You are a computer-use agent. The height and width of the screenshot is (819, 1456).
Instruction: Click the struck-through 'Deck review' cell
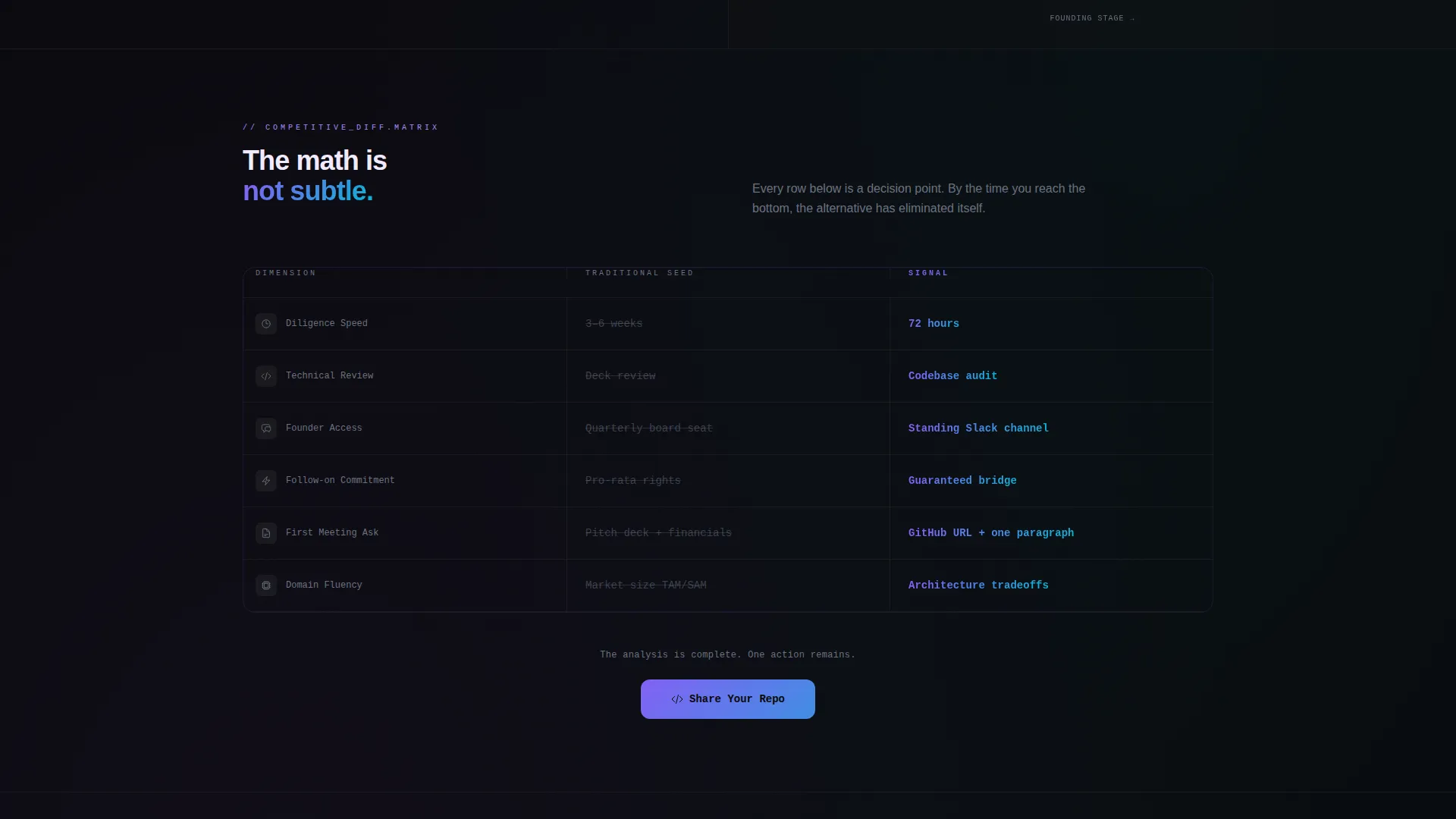tap(620, 376)
